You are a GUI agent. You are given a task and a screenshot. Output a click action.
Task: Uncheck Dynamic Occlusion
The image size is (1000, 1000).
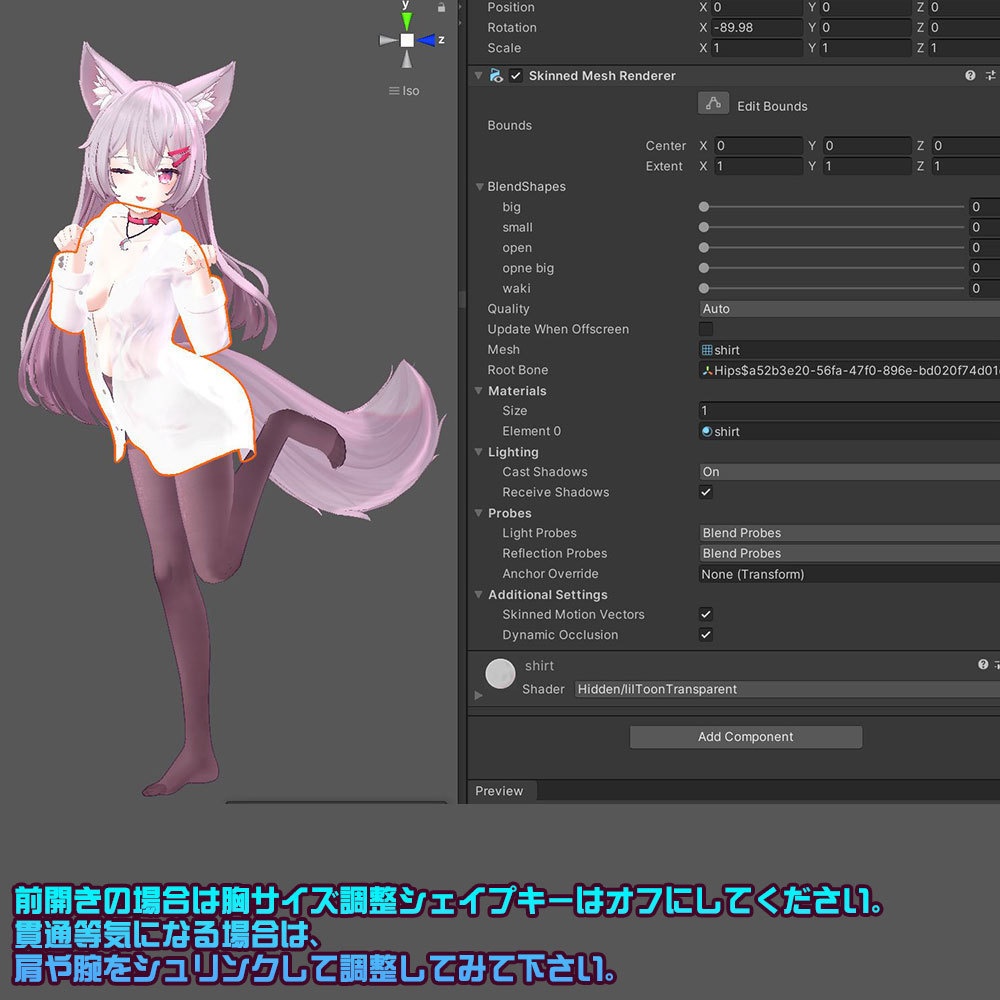(705, 635)
